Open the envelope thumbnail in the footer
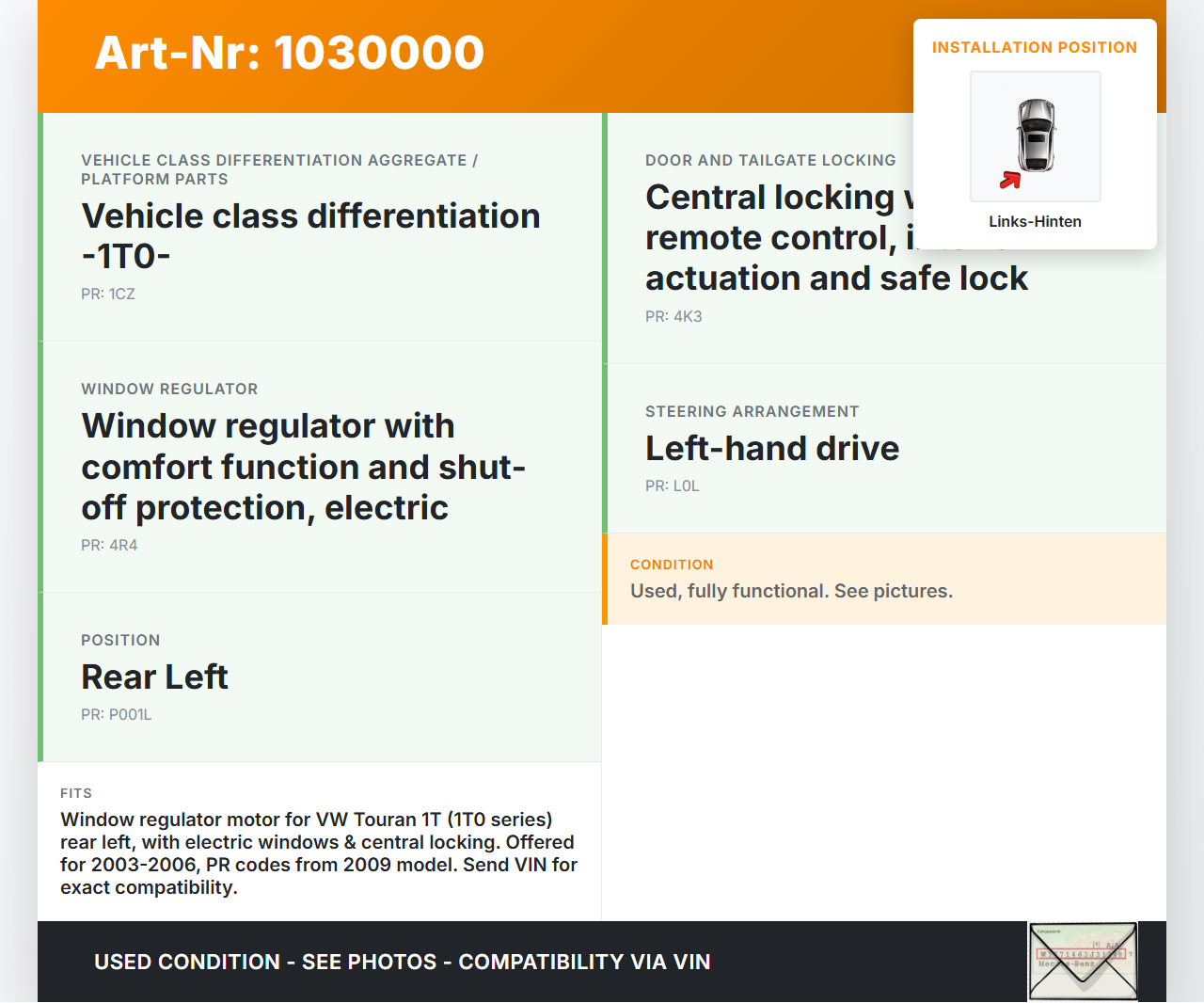Image resolution: width=1204 pixels, height=1003 pixels. [x=1083, y=962]
